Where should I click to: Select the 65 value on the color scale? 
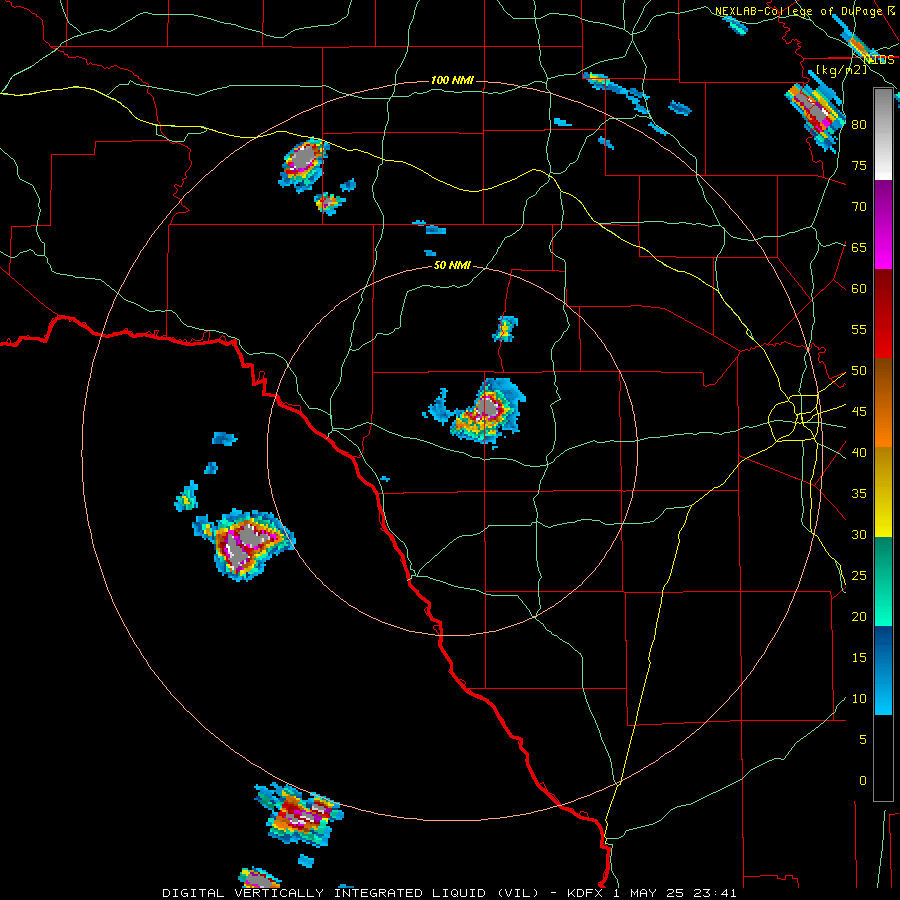click(859, 247)
